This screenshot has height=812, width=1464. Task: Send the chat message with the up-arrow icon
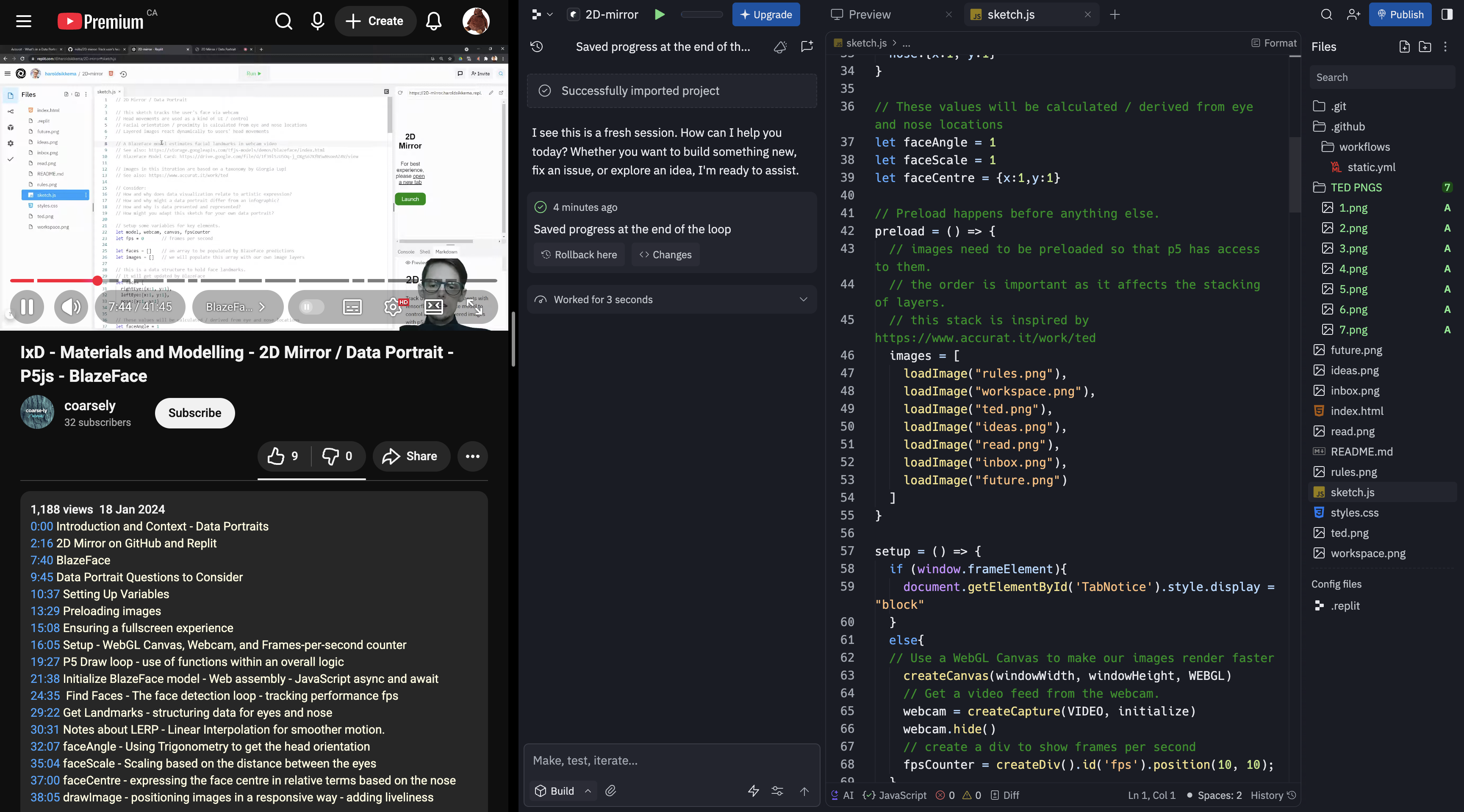804,791
